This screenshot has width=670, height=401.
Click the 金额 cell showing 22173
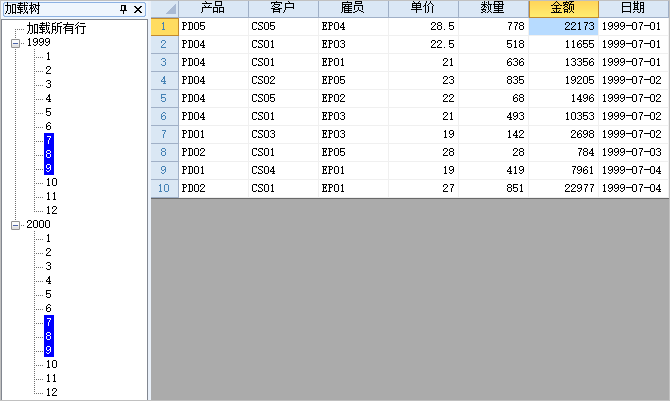563,26
